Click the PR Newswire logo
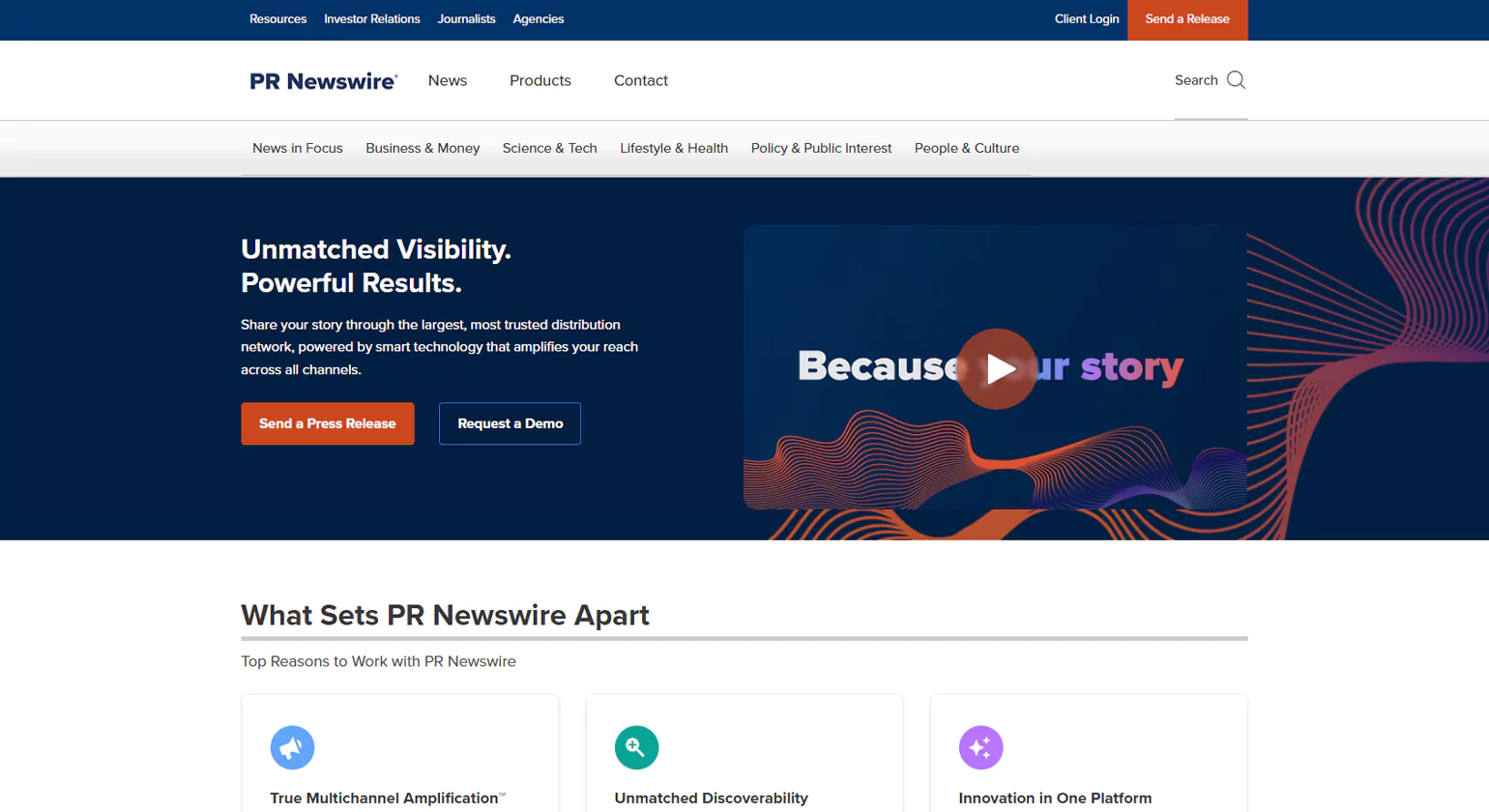Image resolution: width=1489 pixels, height=812 pixels. (x=323, y=80)
